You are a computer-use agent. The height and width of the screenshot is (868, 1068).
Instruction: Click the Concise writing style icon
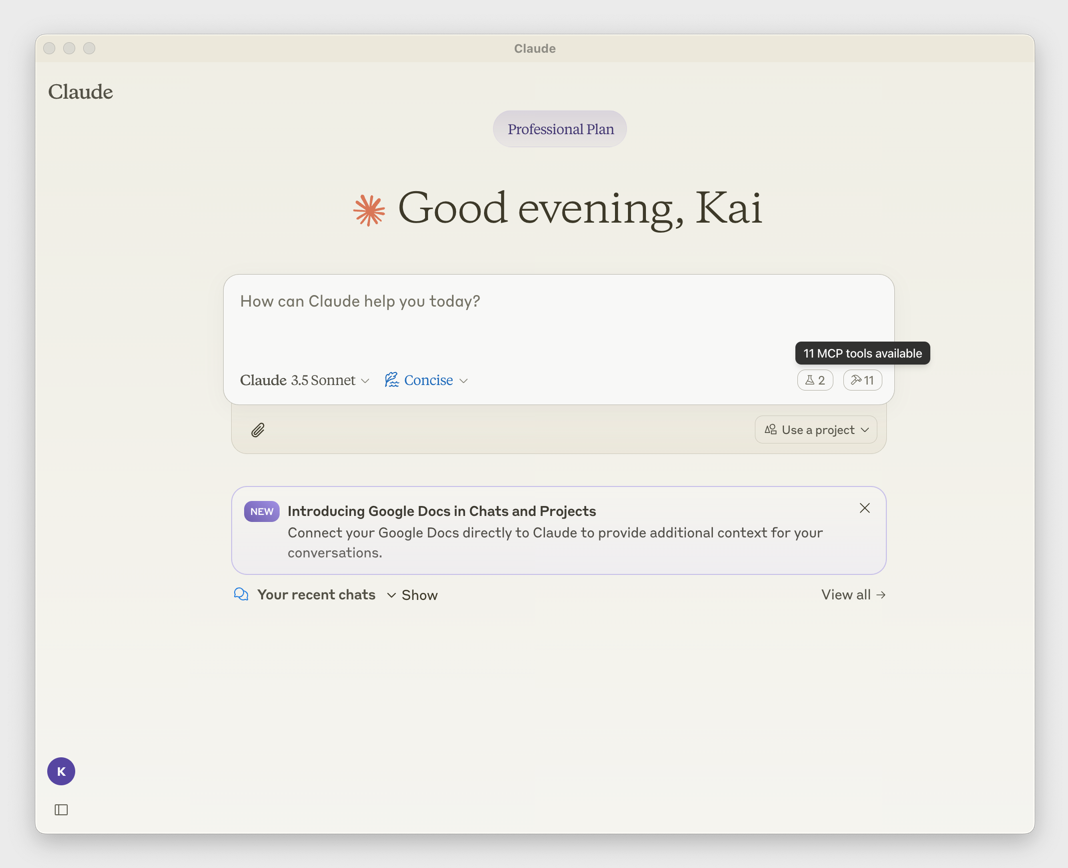click(x=392, y=379)
